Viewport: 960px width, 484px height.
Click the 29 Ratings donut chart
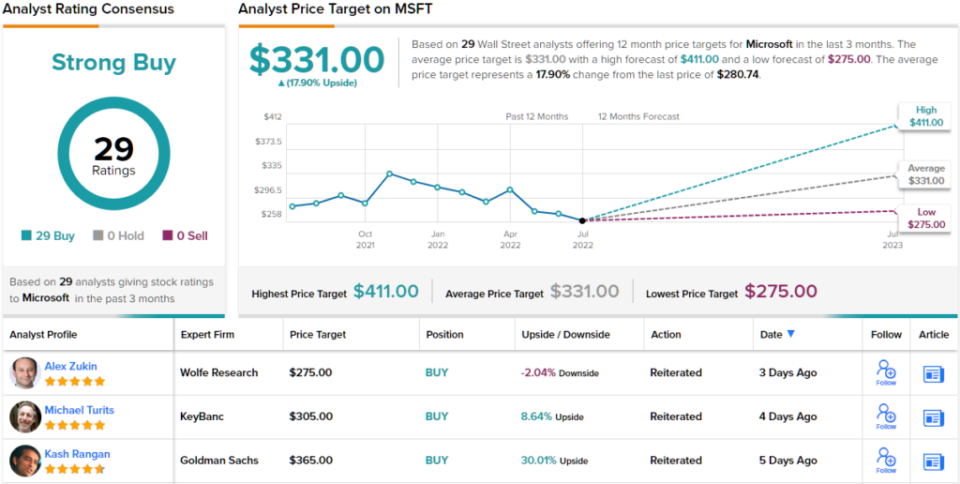[113, 156]
